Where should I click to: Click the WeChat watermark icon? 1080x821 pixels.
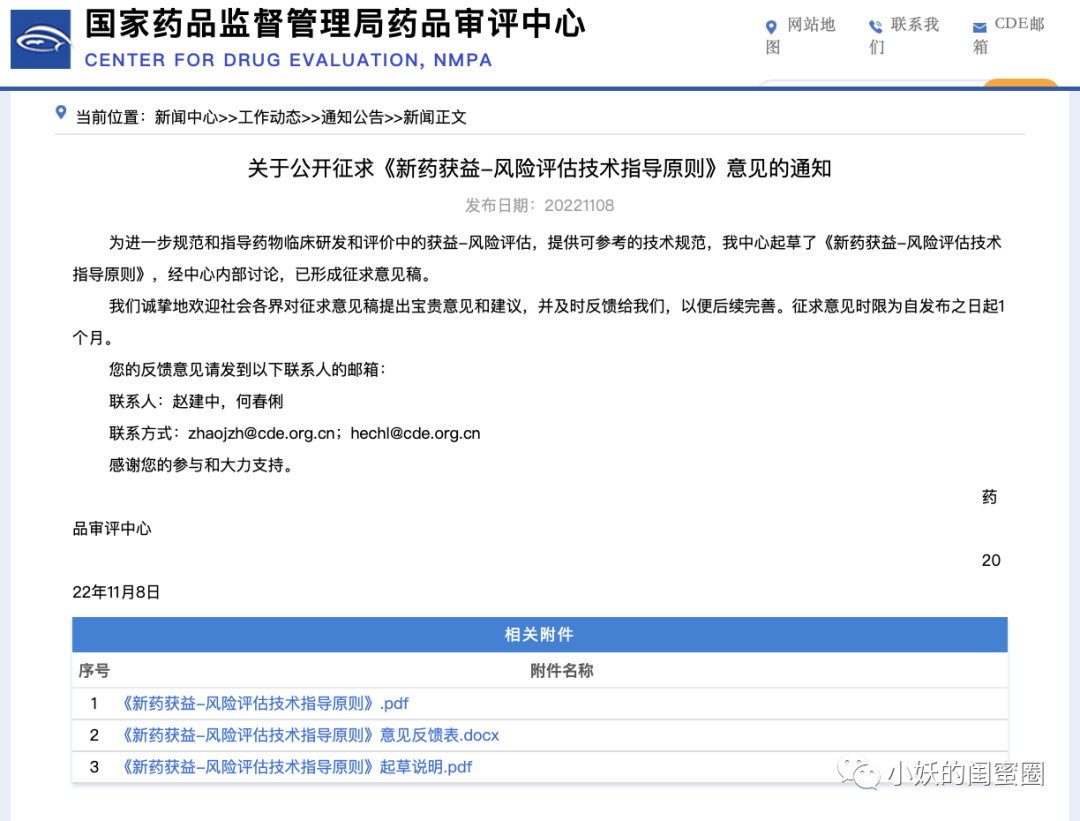point(859,773)
